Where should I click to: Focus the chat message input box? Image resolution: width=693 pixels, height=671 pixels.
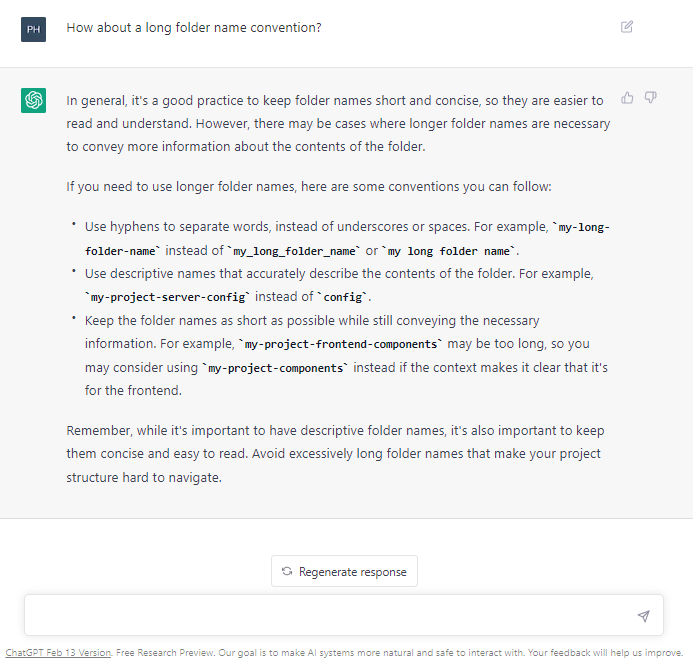(x=330, y=616)
